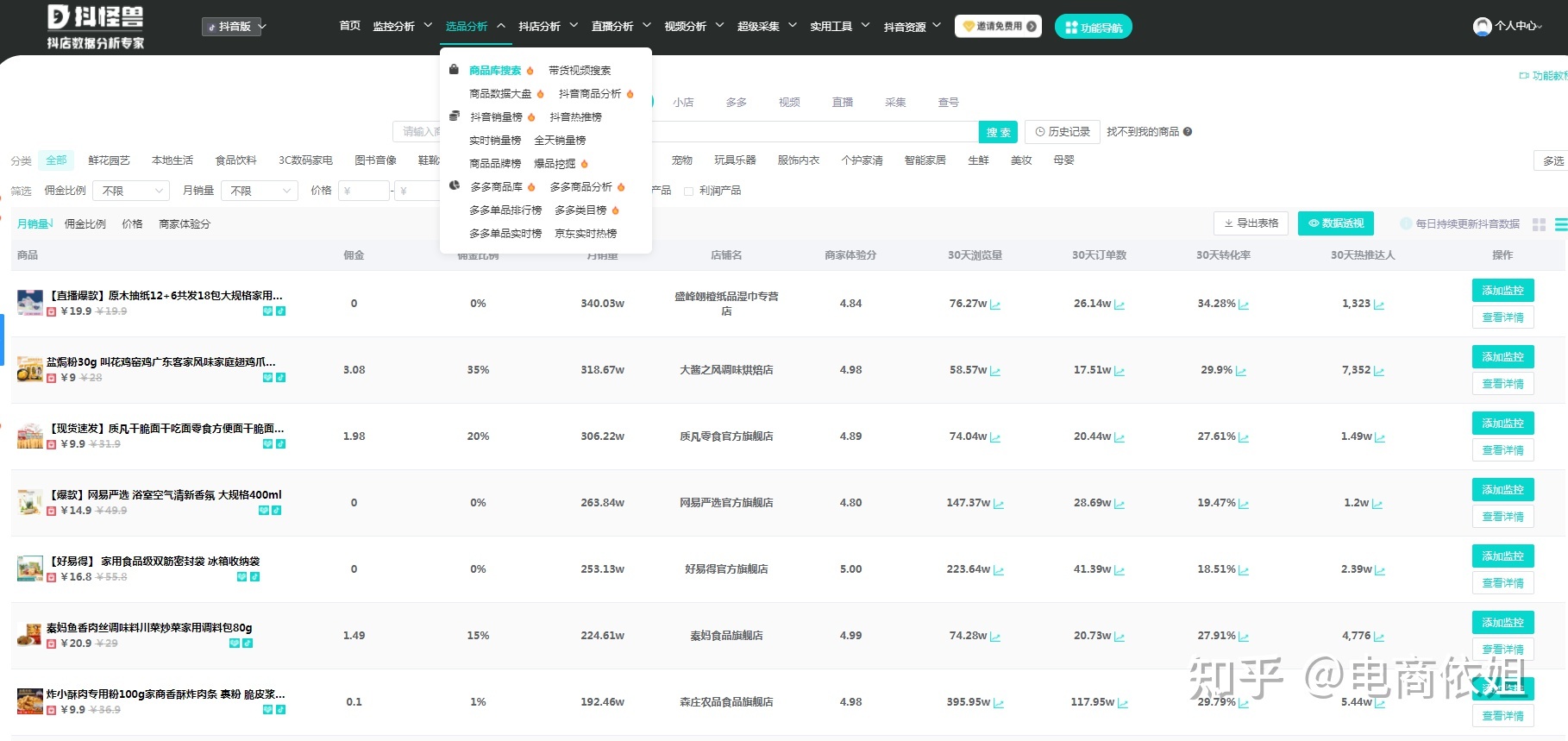Click the 导出表格 button
This screenshot has height=741, width=1568.
click(x=1250, y=223)
